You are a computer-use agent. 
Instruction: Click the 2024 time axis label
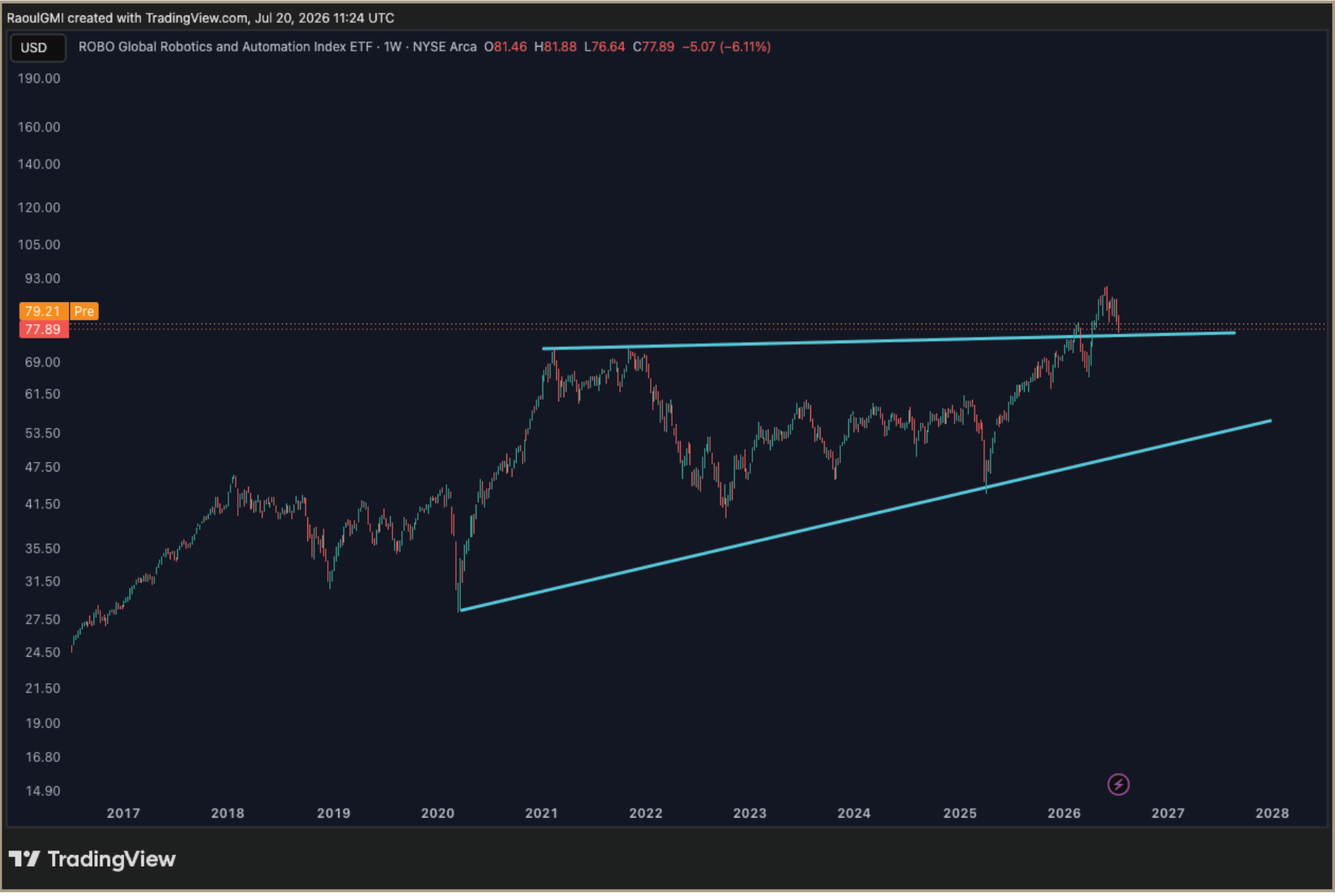[854, 813]
